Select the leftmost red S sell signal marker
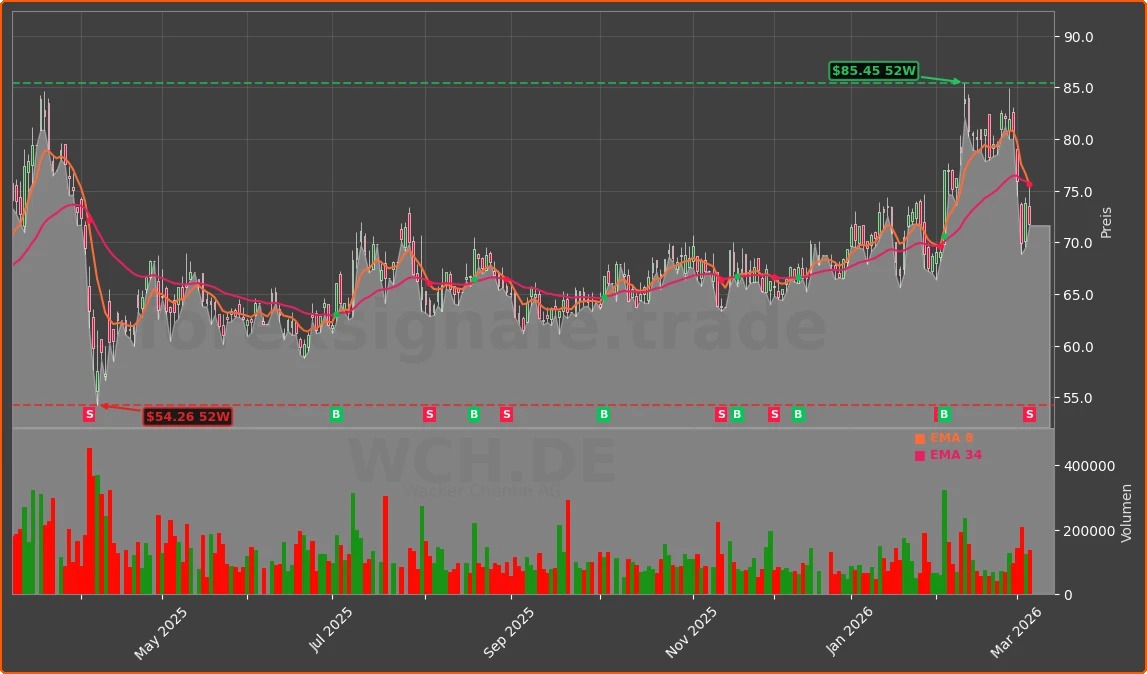 click(88, 414)
